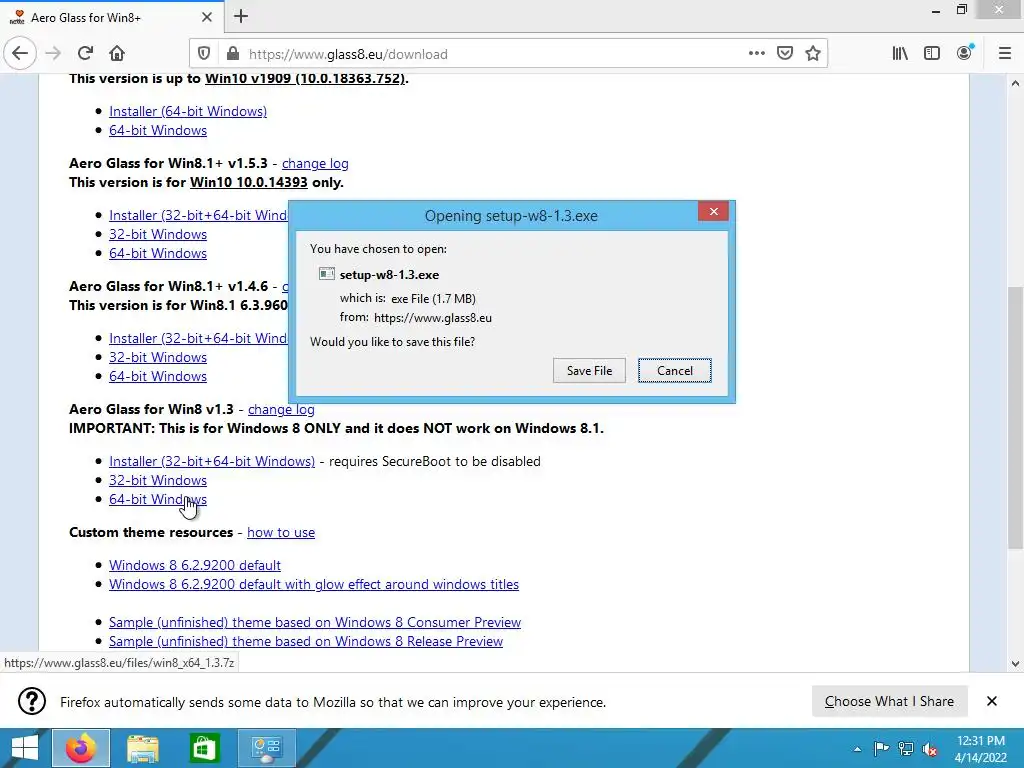Open 32-bit Windows link under v1.4.6
1024x768 pixels.
click(x=158, y=357)
